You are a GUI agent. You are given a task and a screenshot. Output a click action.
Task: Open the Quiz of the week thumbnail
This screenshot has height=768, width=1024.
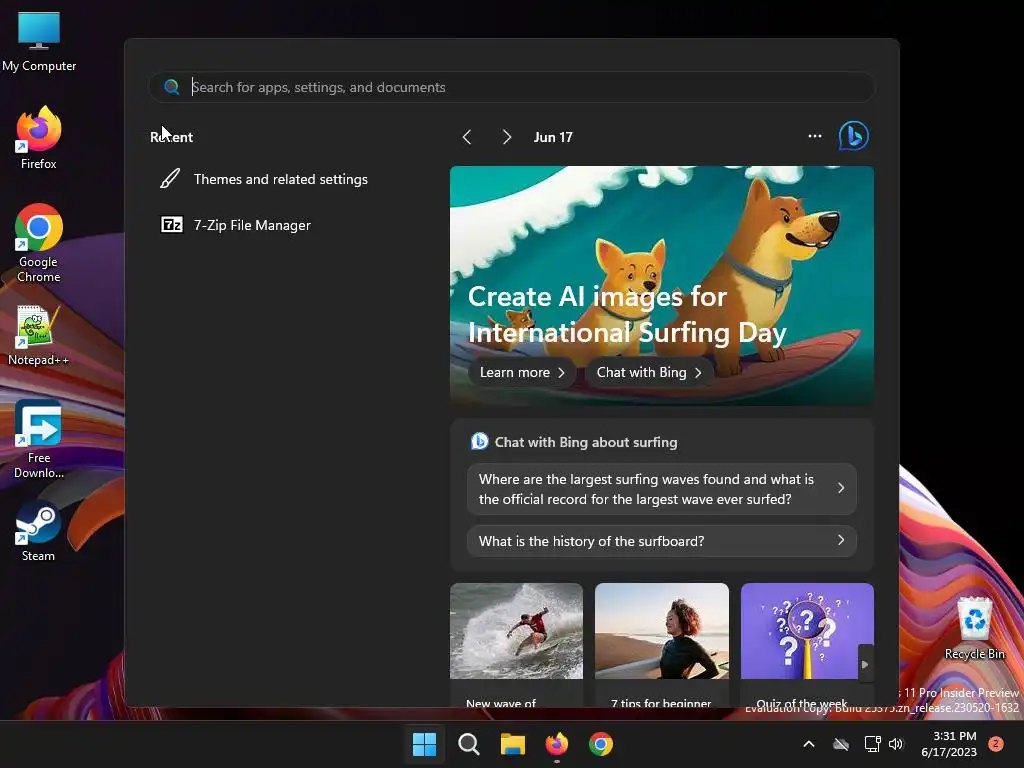(807, 631)
